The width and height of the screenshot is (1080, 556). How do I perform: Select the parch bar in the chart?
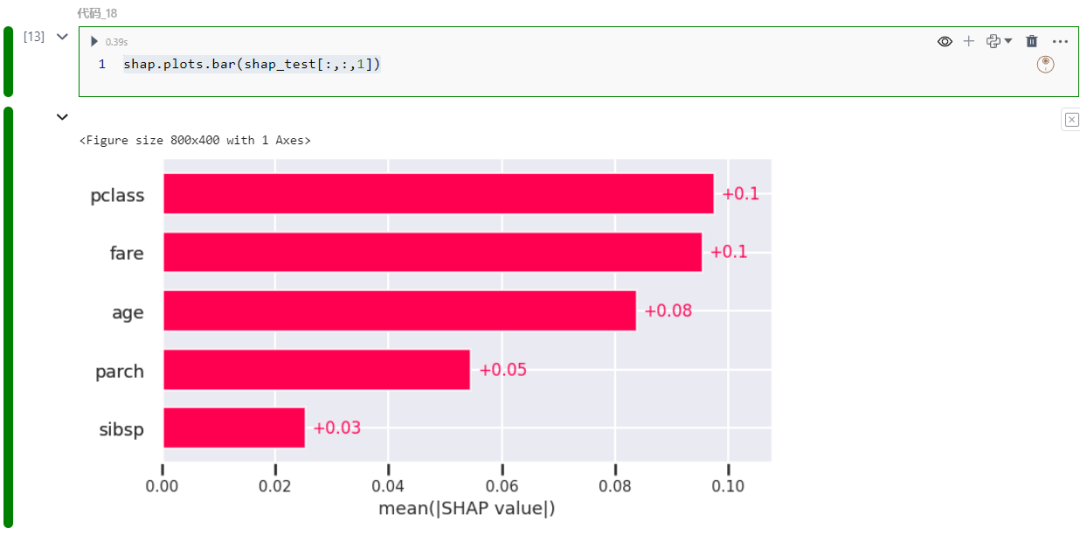tap(316, 370)
